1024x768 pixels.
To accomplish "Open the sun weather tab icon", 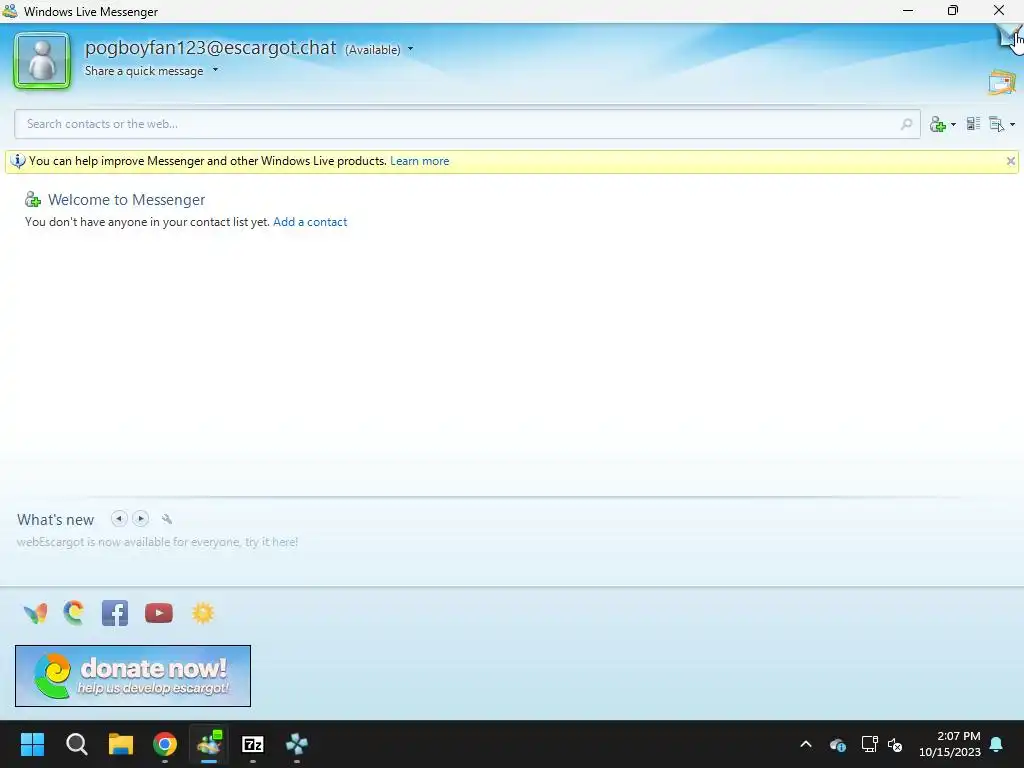I will point(203,613).
